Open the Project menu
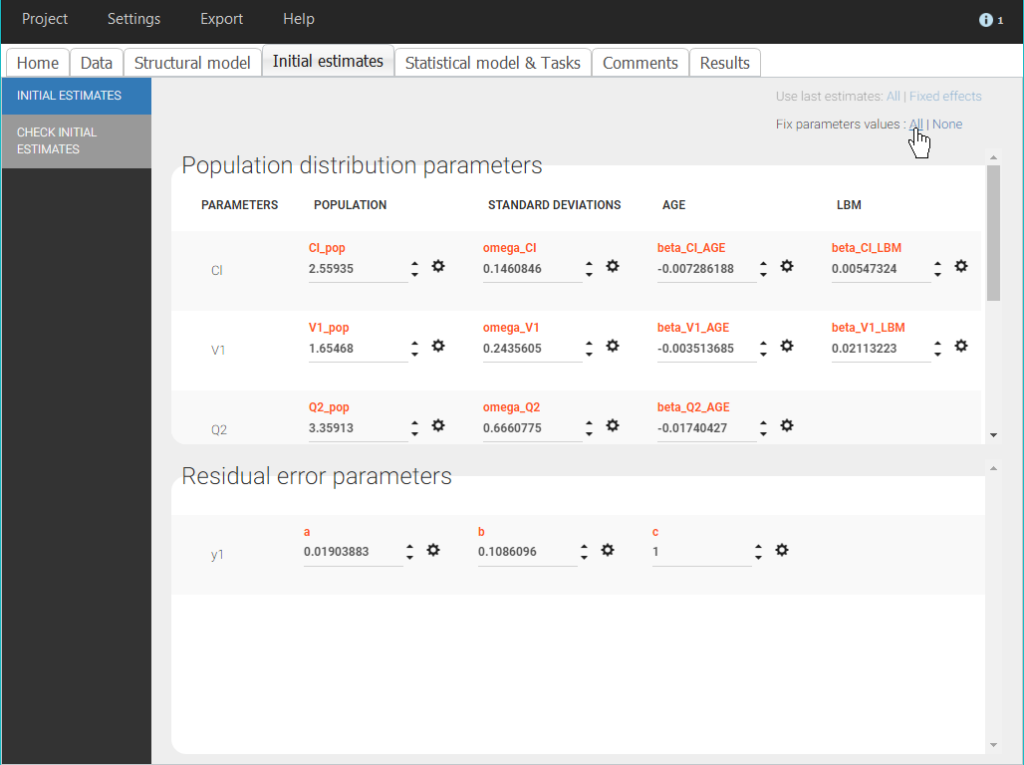 45,19
